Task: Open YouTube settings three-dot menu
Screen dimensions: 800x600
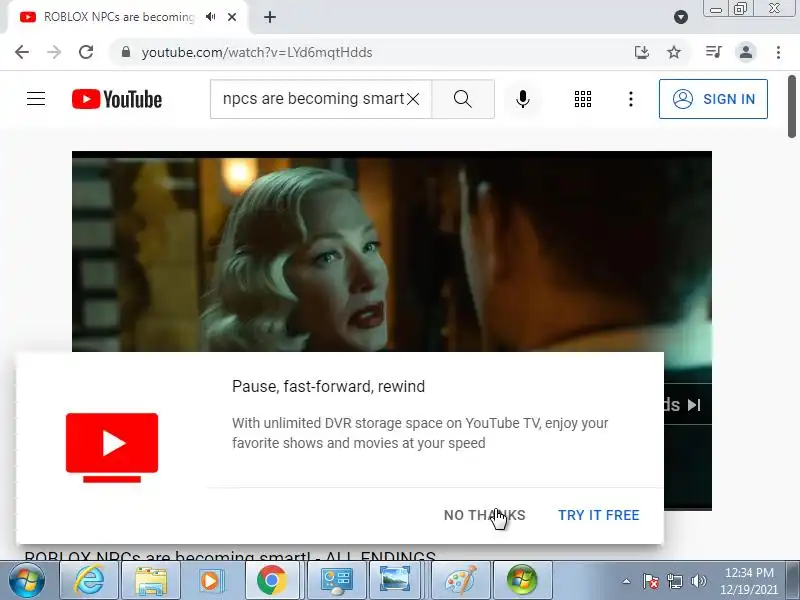Action: [x=631, y=99]
